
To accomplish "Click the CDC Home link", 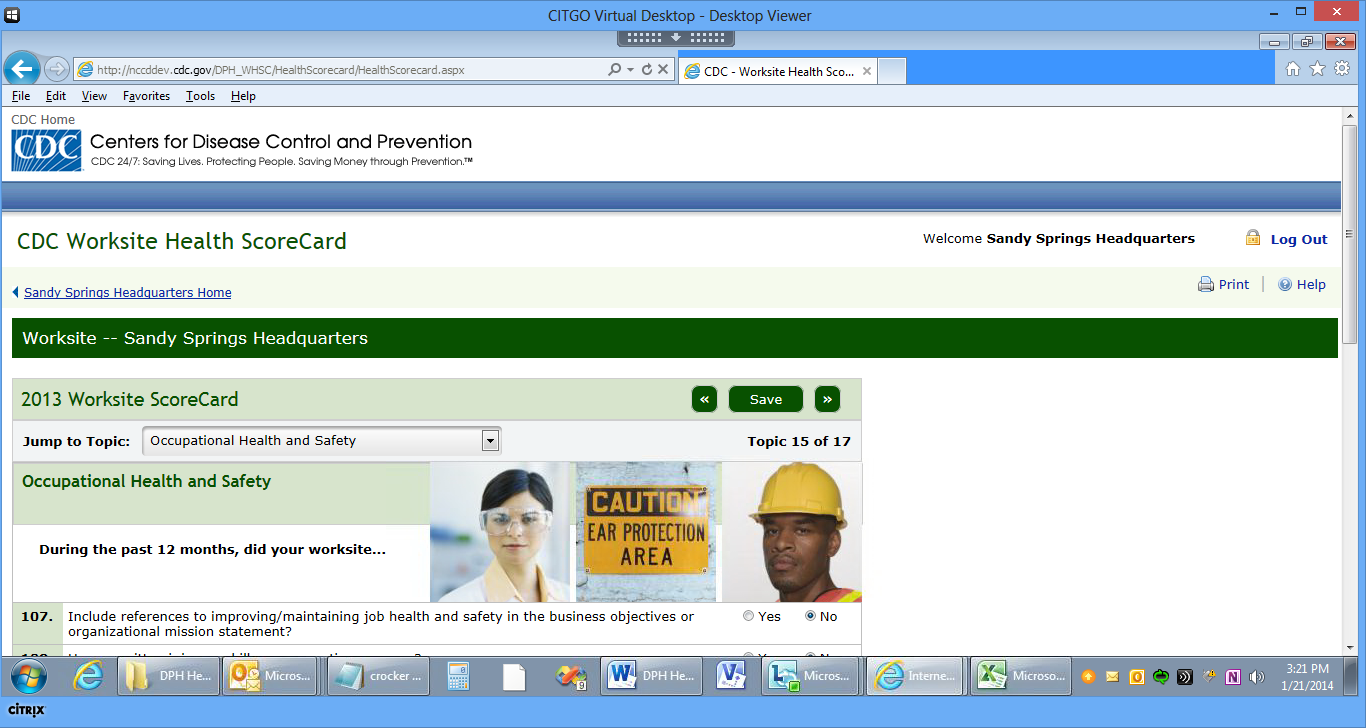I will 43,120.
